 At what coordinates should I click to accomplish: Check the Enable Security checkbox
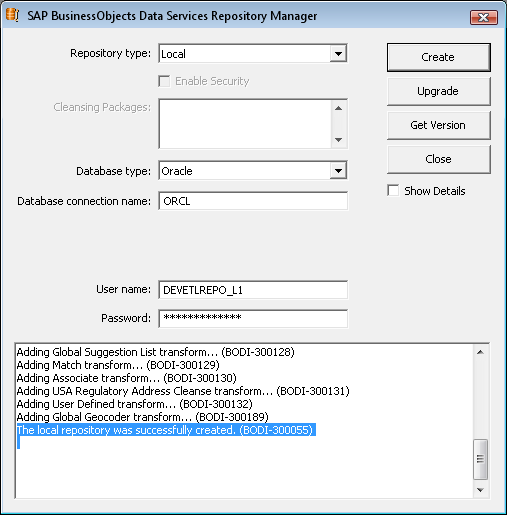[164, 81]
